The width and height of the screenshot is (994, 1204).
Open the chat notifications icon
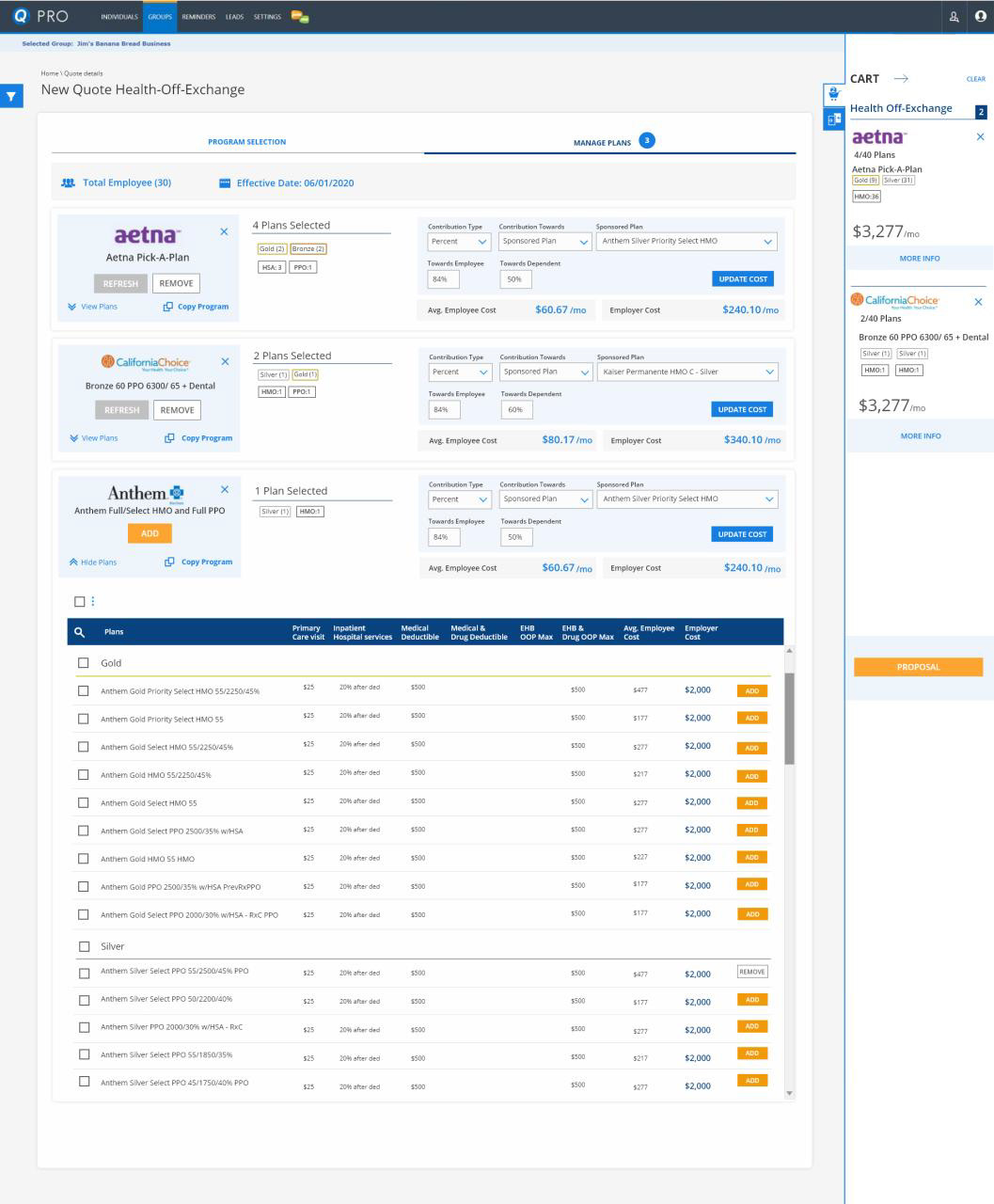point(300,17)
